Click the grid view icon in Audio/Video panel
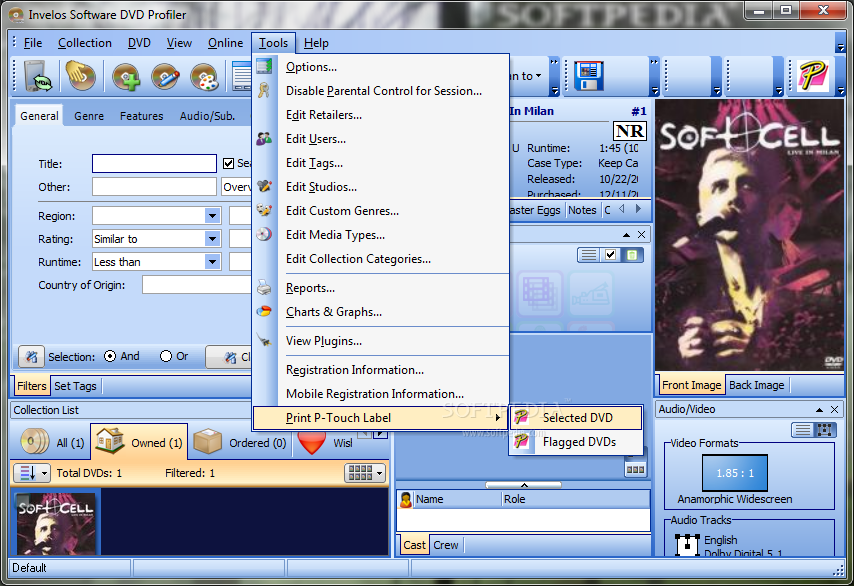The height and width of the screenshot is (586, 854). click(825, 430)
